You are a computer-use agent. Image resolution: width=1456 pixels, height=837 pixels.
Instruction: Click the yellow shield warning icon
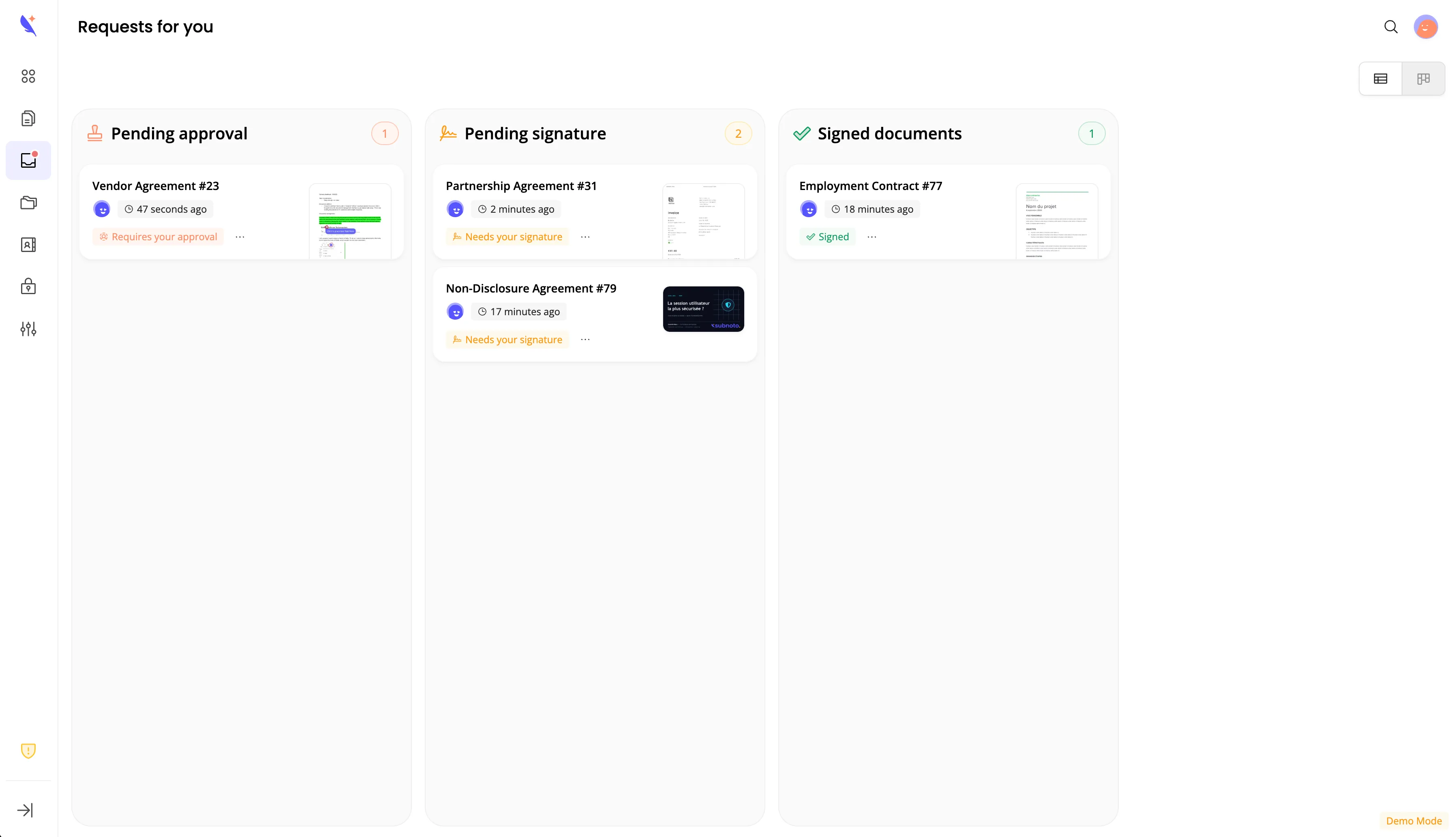tap(28, 750)
